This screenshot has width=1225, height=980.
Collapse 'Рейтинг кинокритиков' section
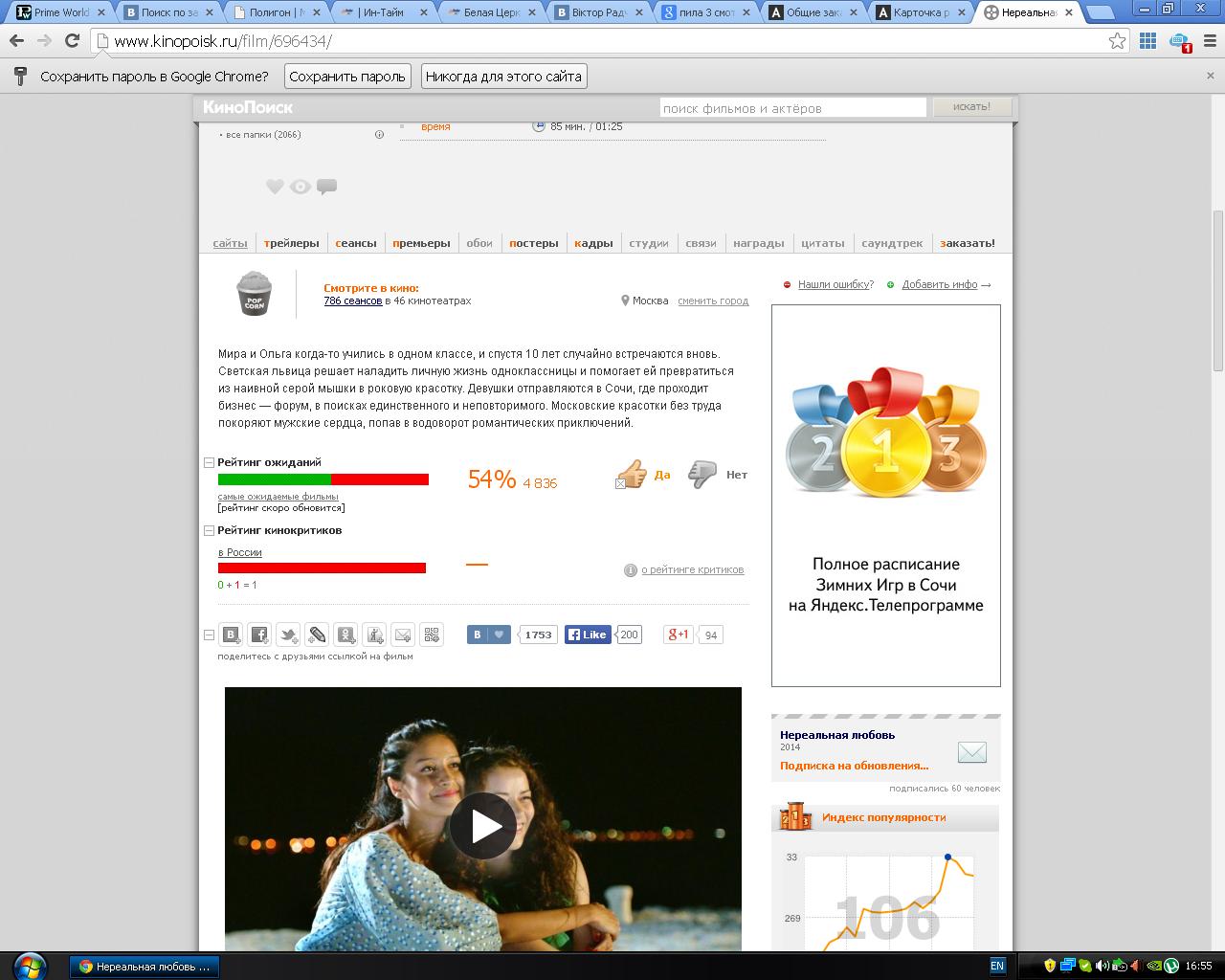tap(209, 530)
